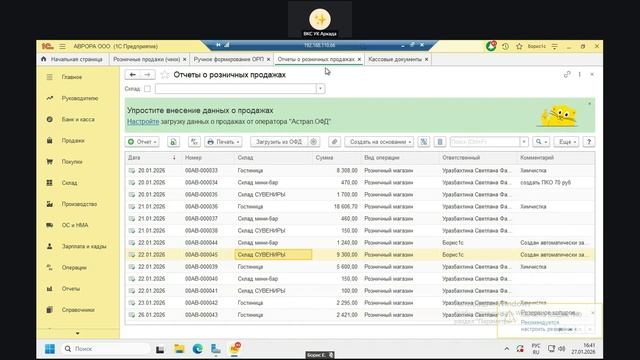The height and width of the screenshot is (360, 640).
Task: Click the amount 18 606,70 cell
Action: tap(337, 207)
